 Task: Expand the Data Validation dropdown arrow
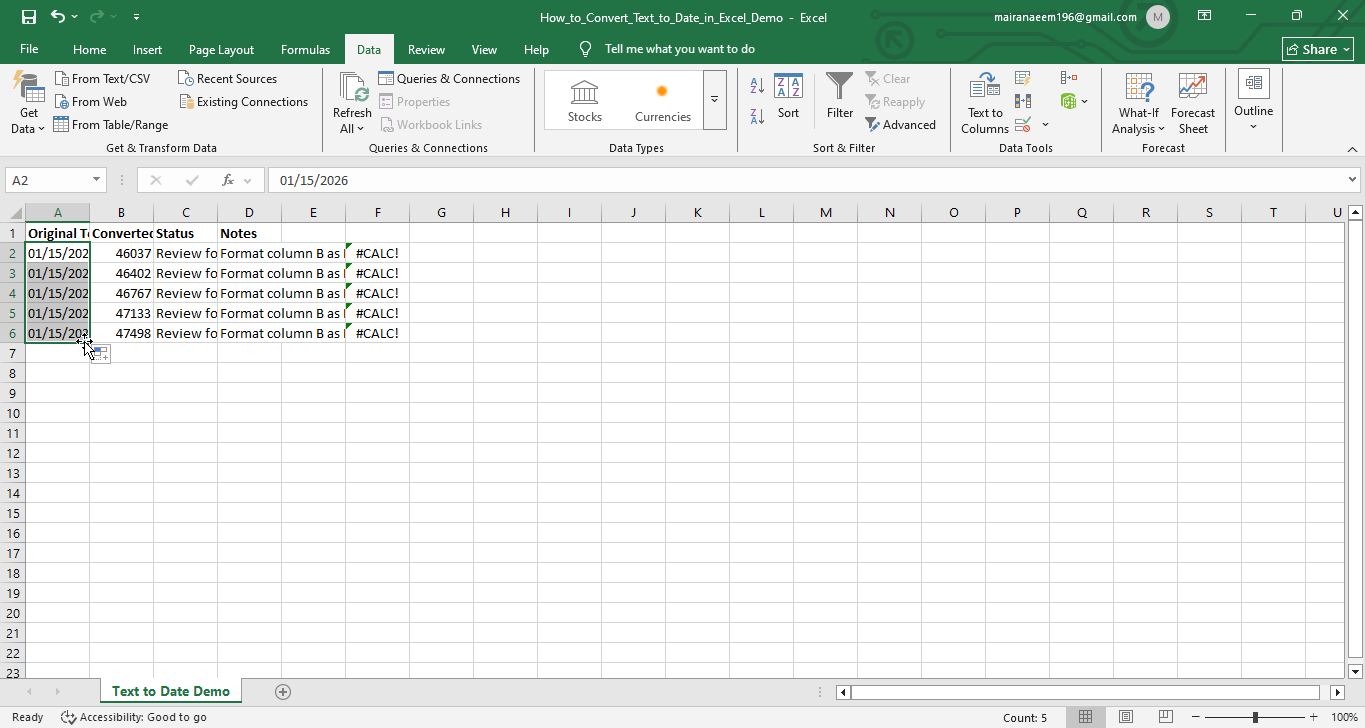[1045, 125]
